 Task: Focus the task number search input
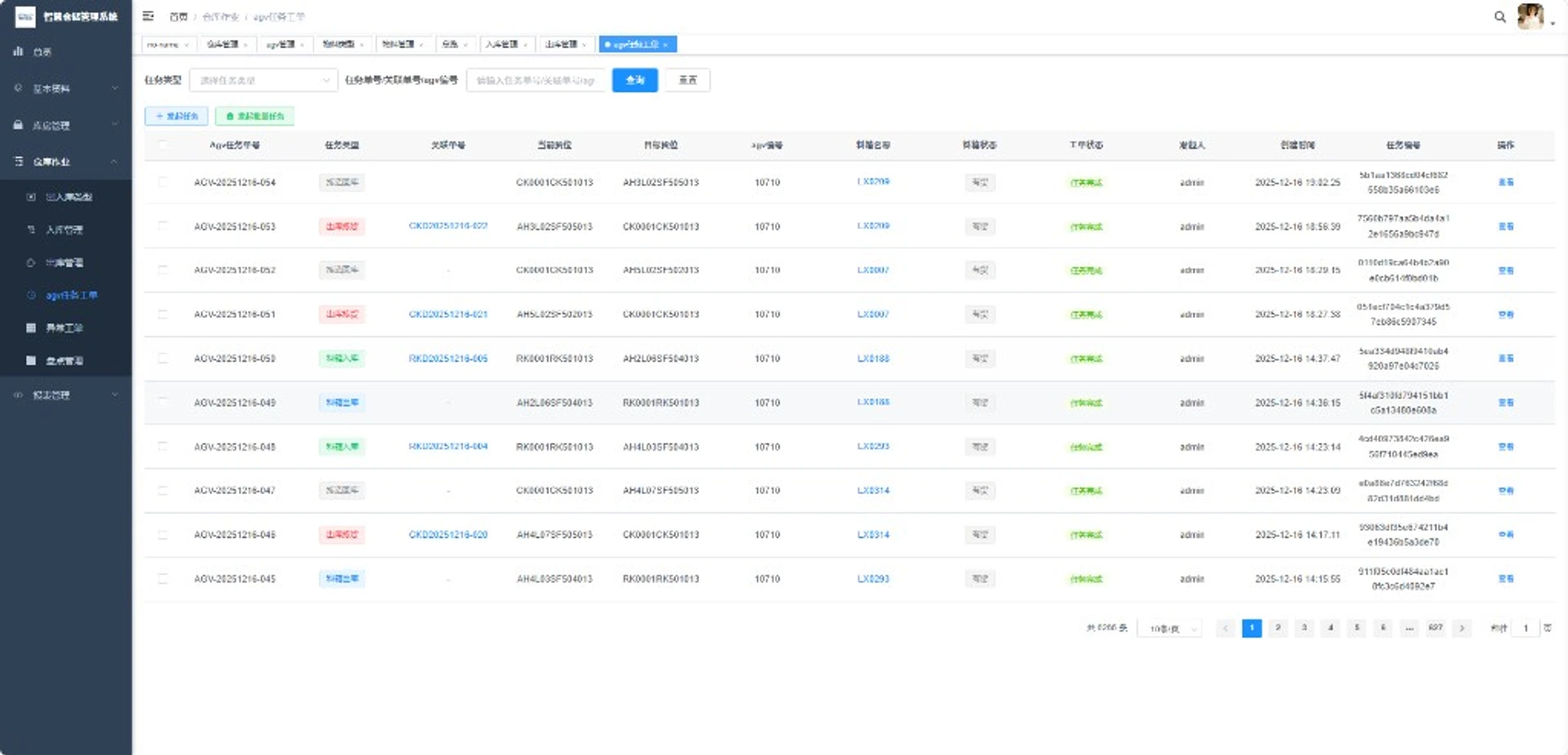535,80
